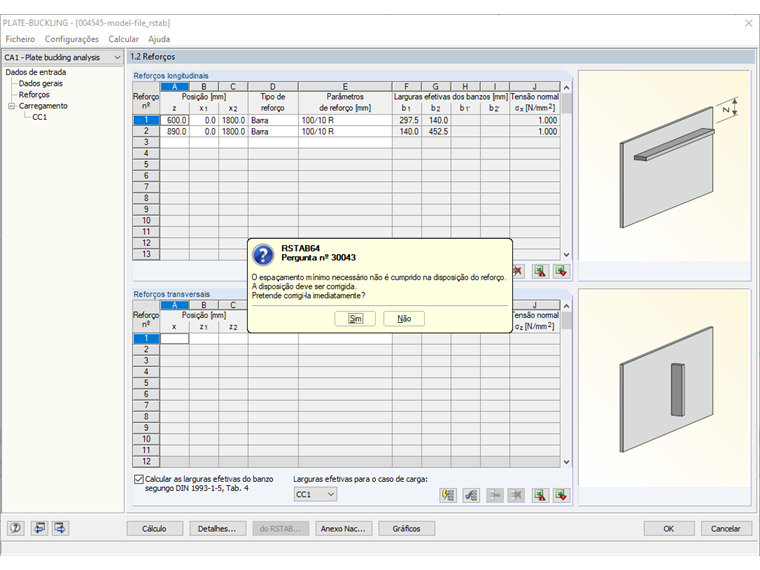Select row header 3 in longitudinal table

[x=146, y=142]
